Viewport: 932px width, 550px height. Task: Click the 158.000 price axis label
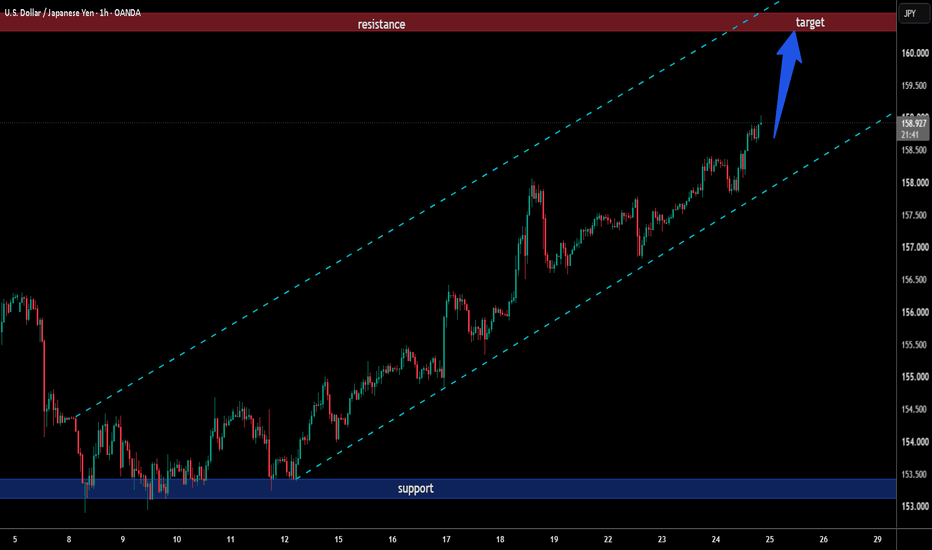coord(914,183)
